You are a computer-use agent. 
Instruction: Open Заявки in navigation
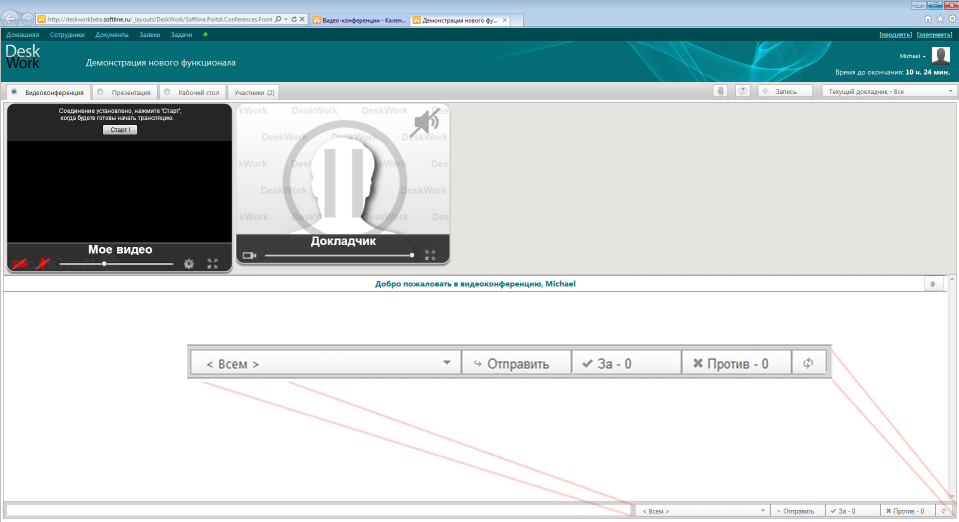click(150, 35)
